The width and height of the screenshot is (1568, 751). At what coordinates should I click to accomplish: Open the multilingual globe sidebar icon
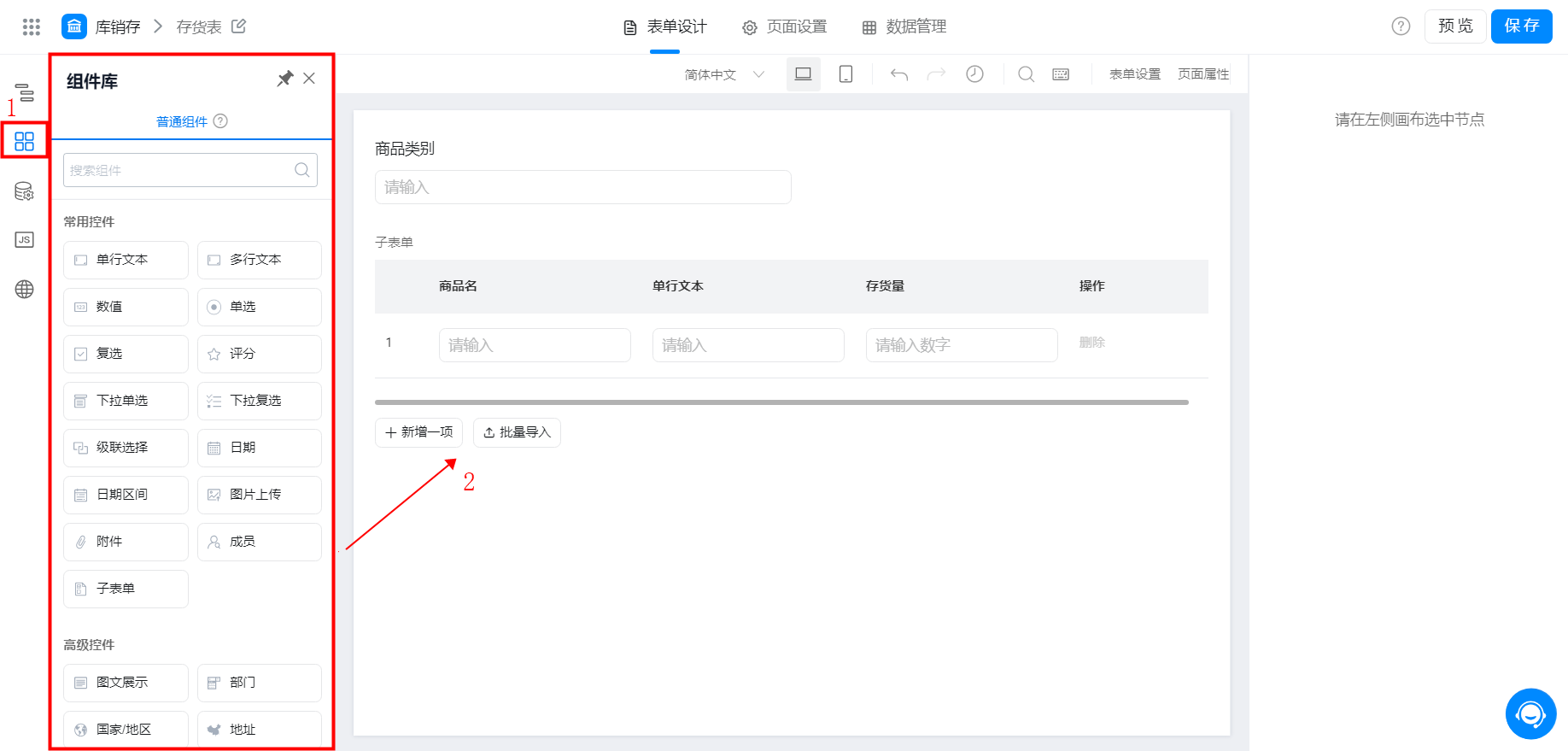click(x=24, y=290)
